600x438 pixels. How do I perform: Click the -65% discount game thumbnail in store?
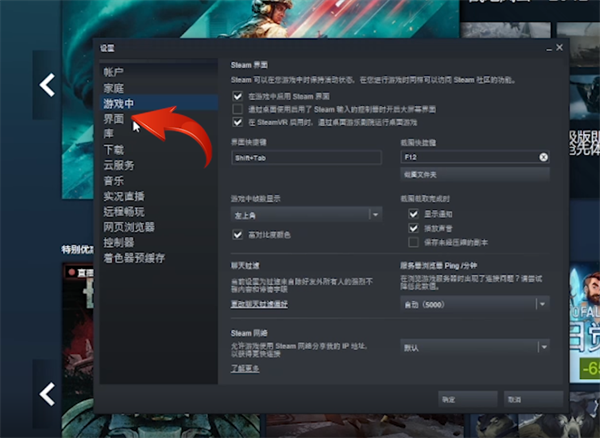(x=585, y=323)
